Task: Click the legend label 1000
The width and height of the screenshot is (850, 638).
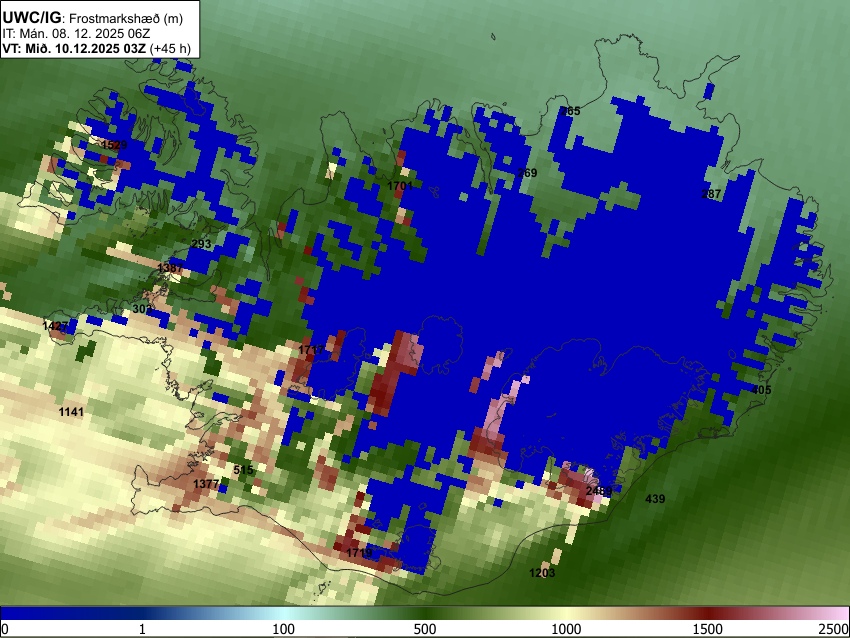Action: point(566,629)
